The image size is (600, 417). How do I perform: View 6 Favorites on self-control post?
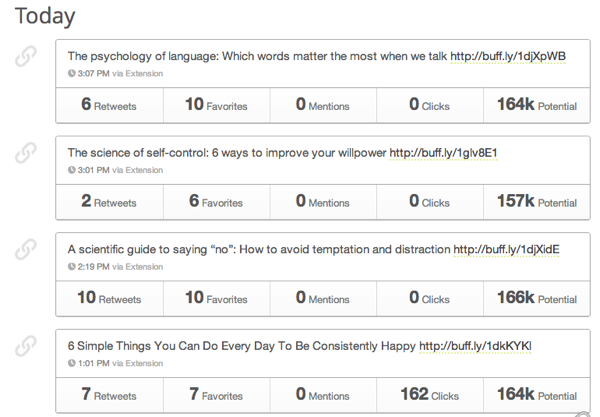(214, 201)
